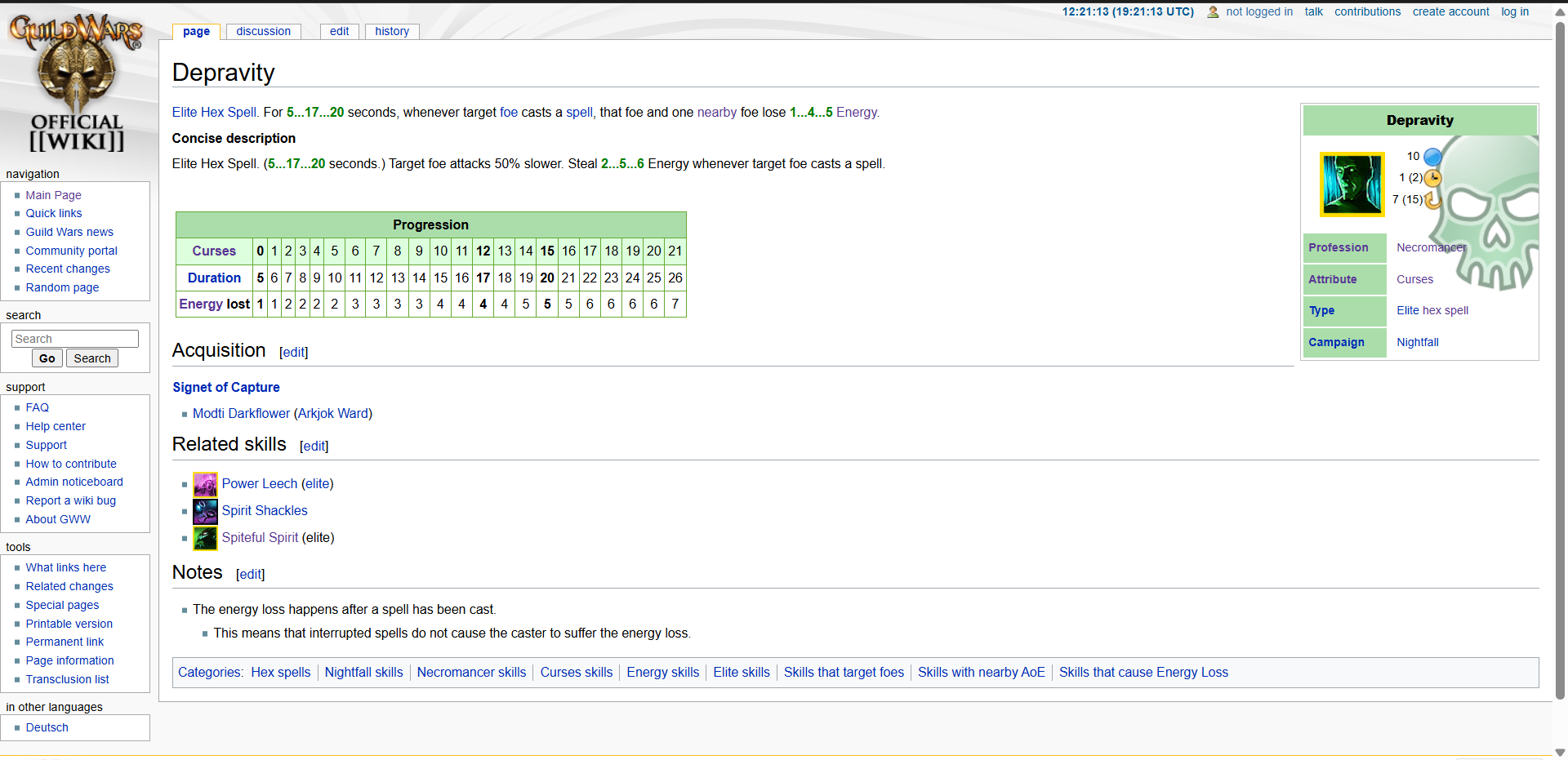Click the activation time clock icon
1568x760 pixels.
point(1432,178)
